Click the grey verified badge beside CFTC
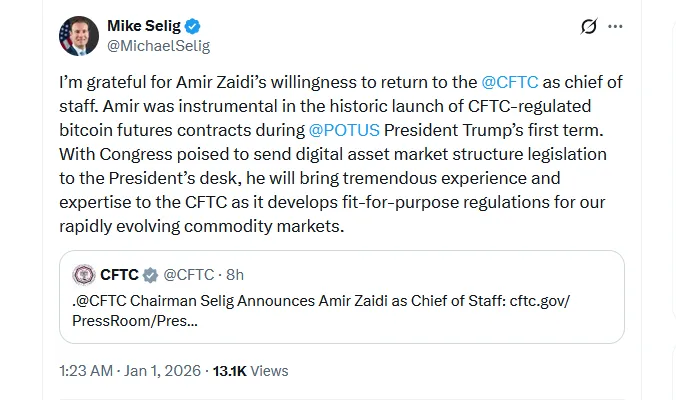Screen dimensions: 676x400 [151, 275]
